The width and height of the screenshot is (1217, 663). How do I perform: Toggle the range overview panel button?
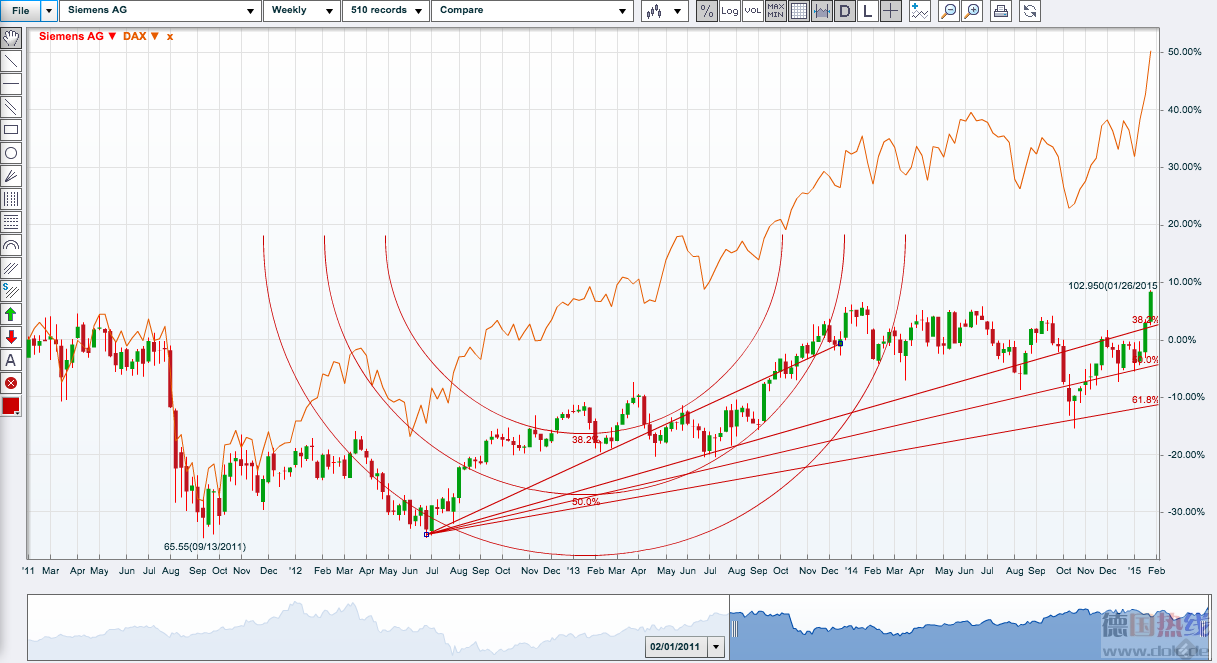[822, 11]
